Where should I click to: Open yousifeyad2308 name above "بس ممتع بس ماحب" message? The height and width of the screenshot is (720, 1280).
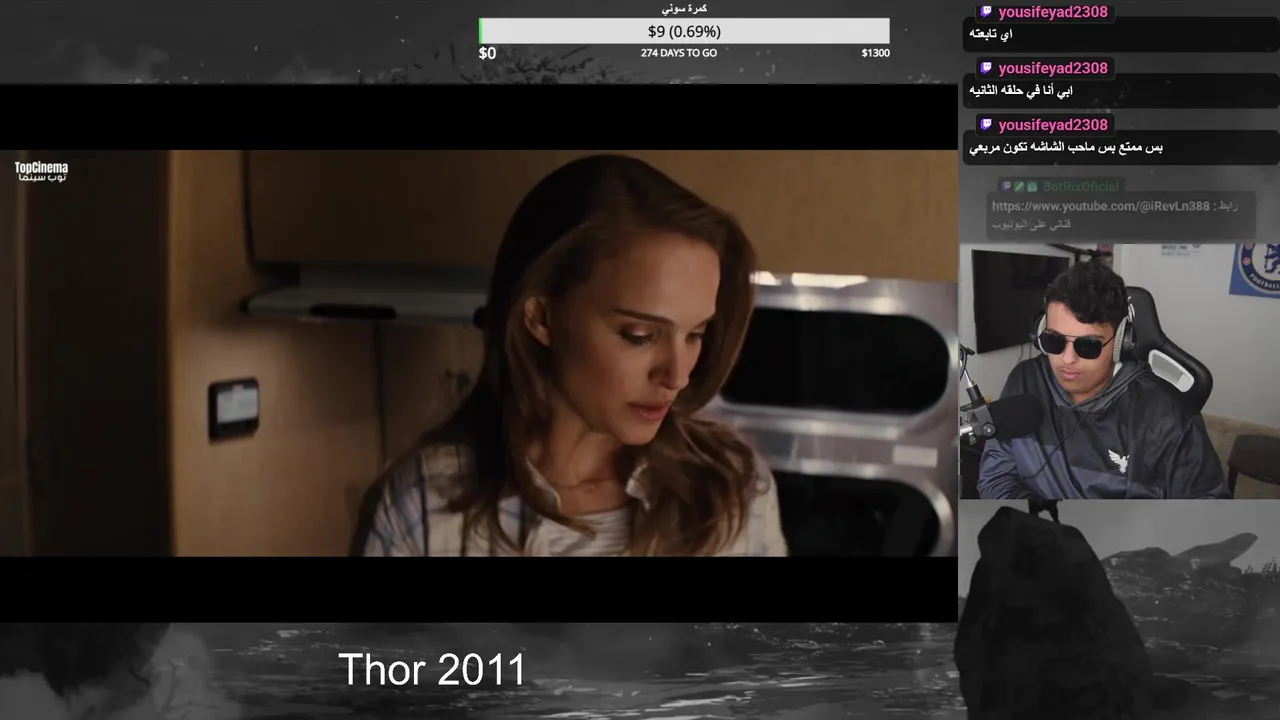(1053, 125)
